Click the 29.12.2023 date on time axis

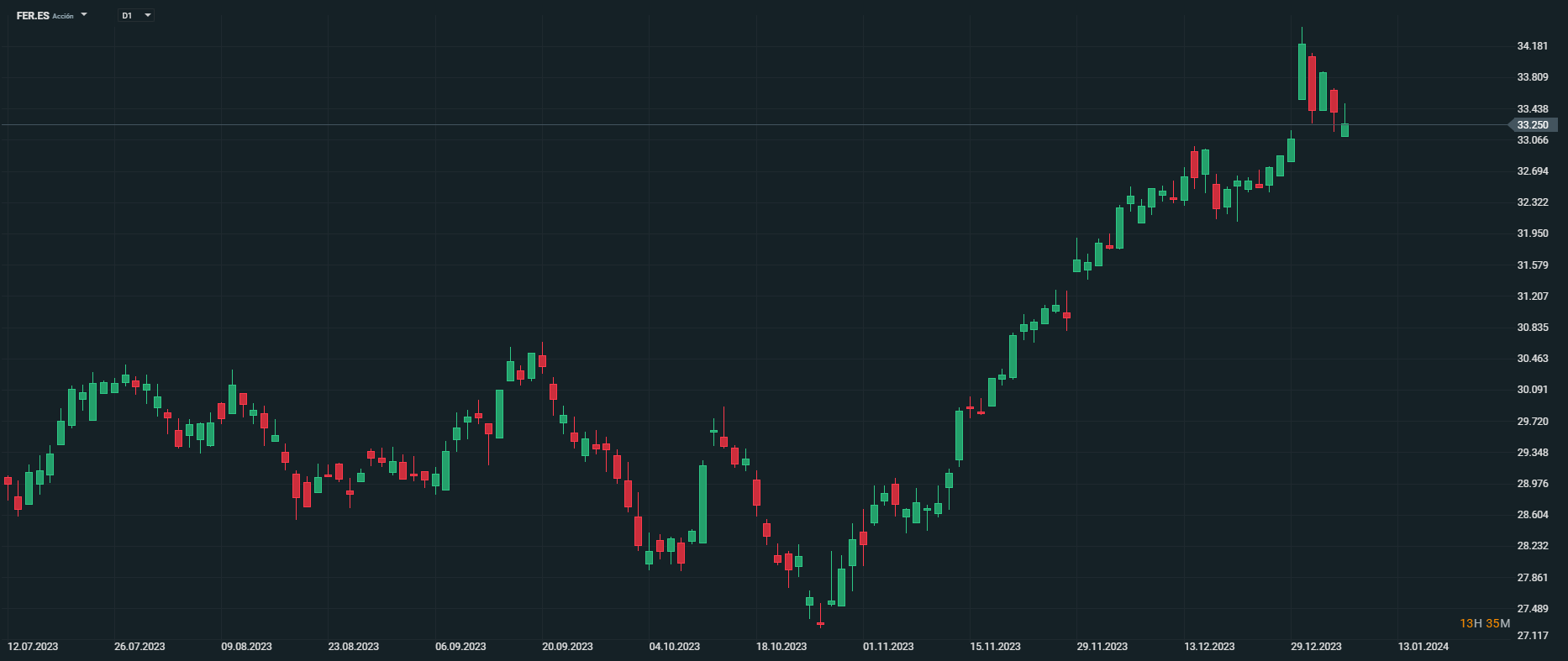1316,647
